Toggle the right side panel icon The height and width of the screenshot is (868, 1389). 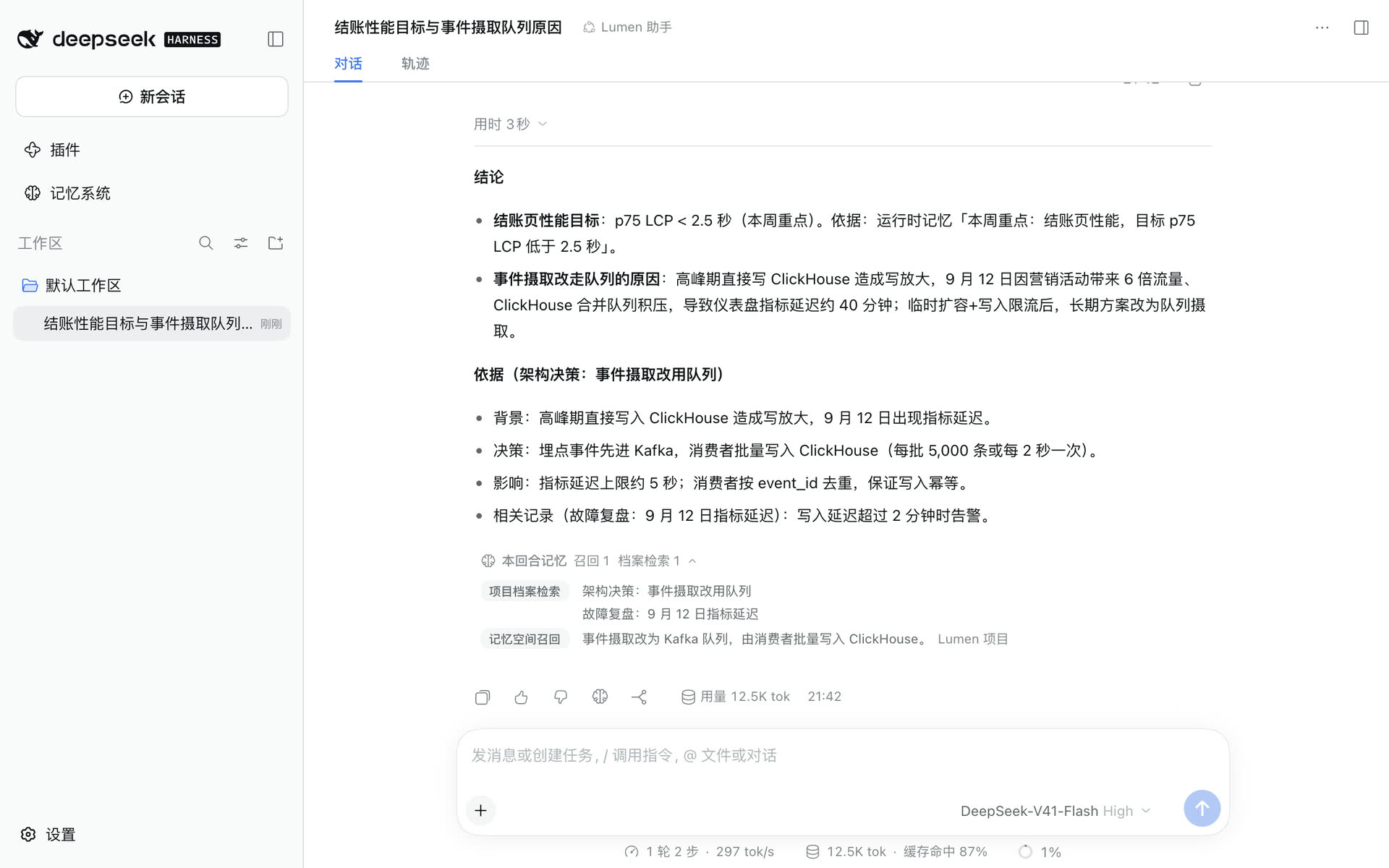[1361, 27]
